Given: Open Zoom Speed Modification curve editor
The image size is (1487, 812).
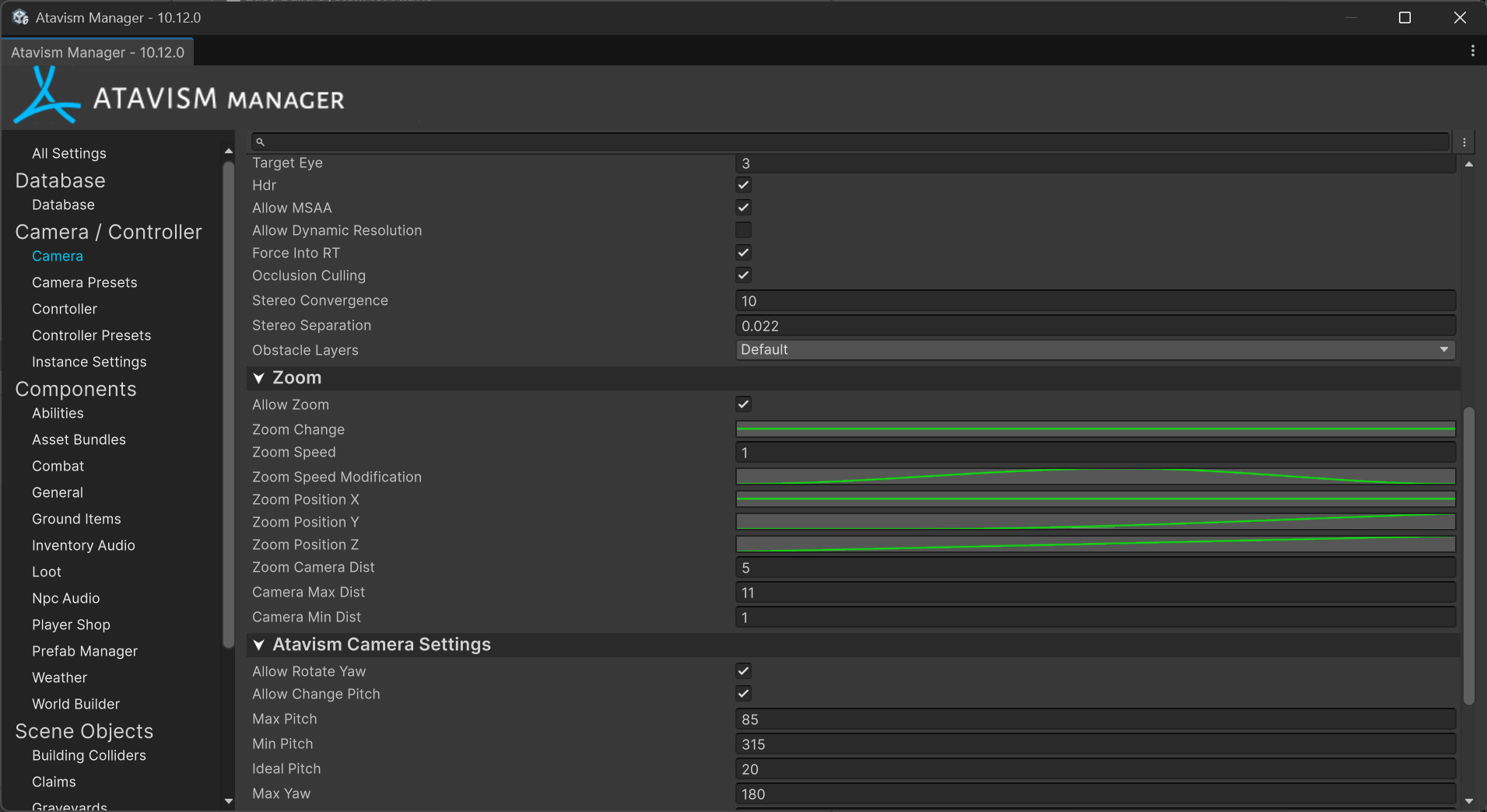Looking at the screenshot, I should (x=1096, y=477).
